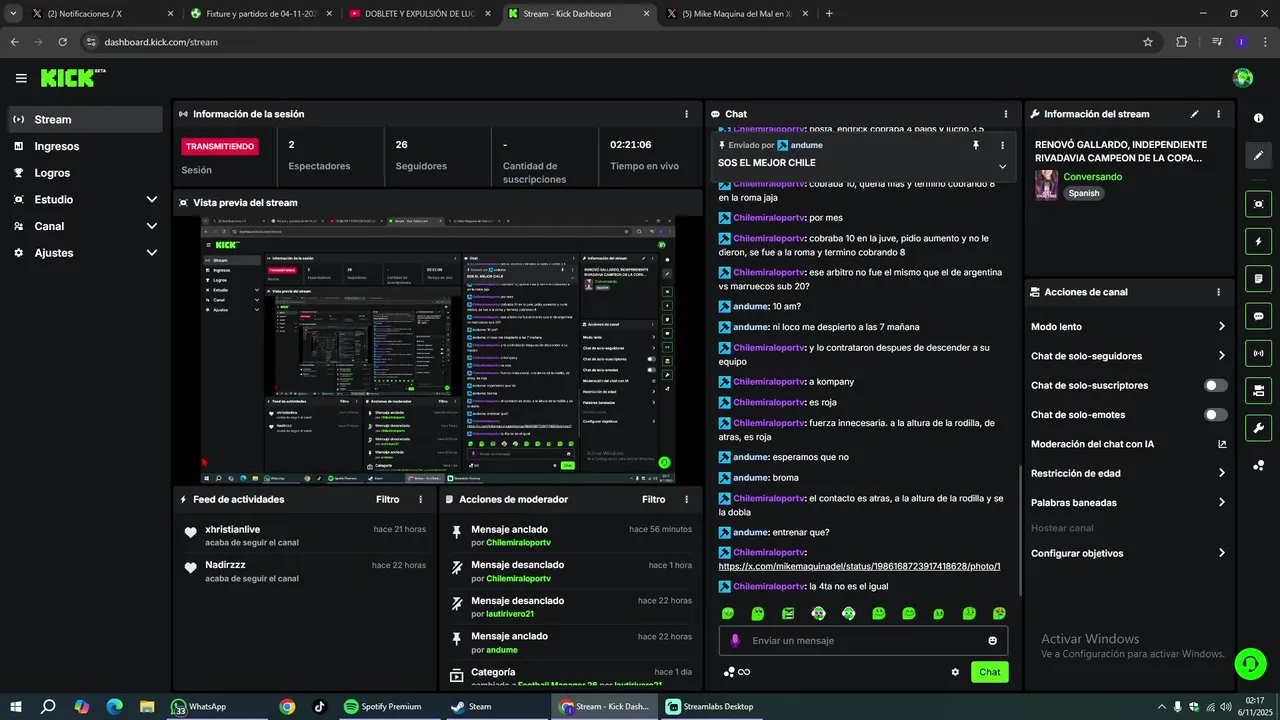Viewport: 1280px width, 720px height.
Task: Toggle the wrench stream info icon in sidebar
Action: click(x=1258, y=428)
